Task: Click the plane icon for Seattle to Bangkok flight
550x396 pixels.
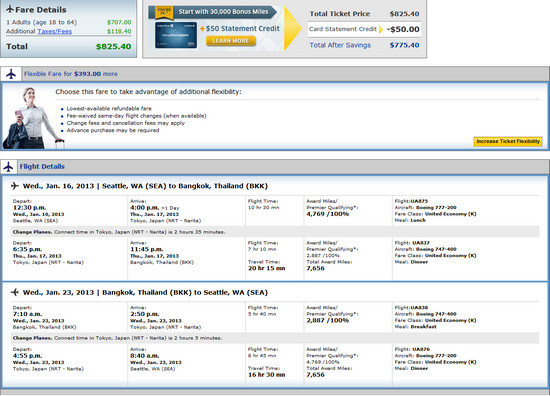Action: coord(15,186)
